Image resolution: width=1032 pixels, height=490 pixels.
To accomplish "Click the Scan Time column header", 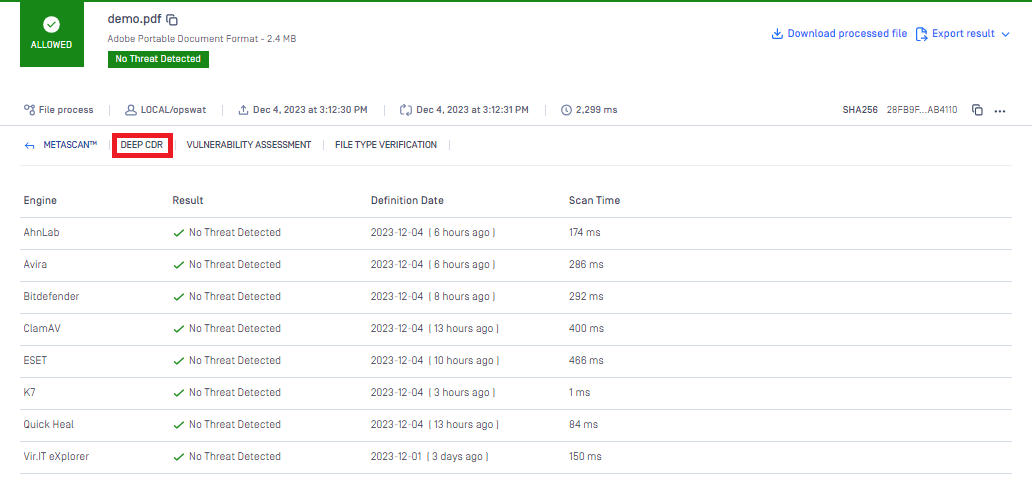I will tap(594, 200).
